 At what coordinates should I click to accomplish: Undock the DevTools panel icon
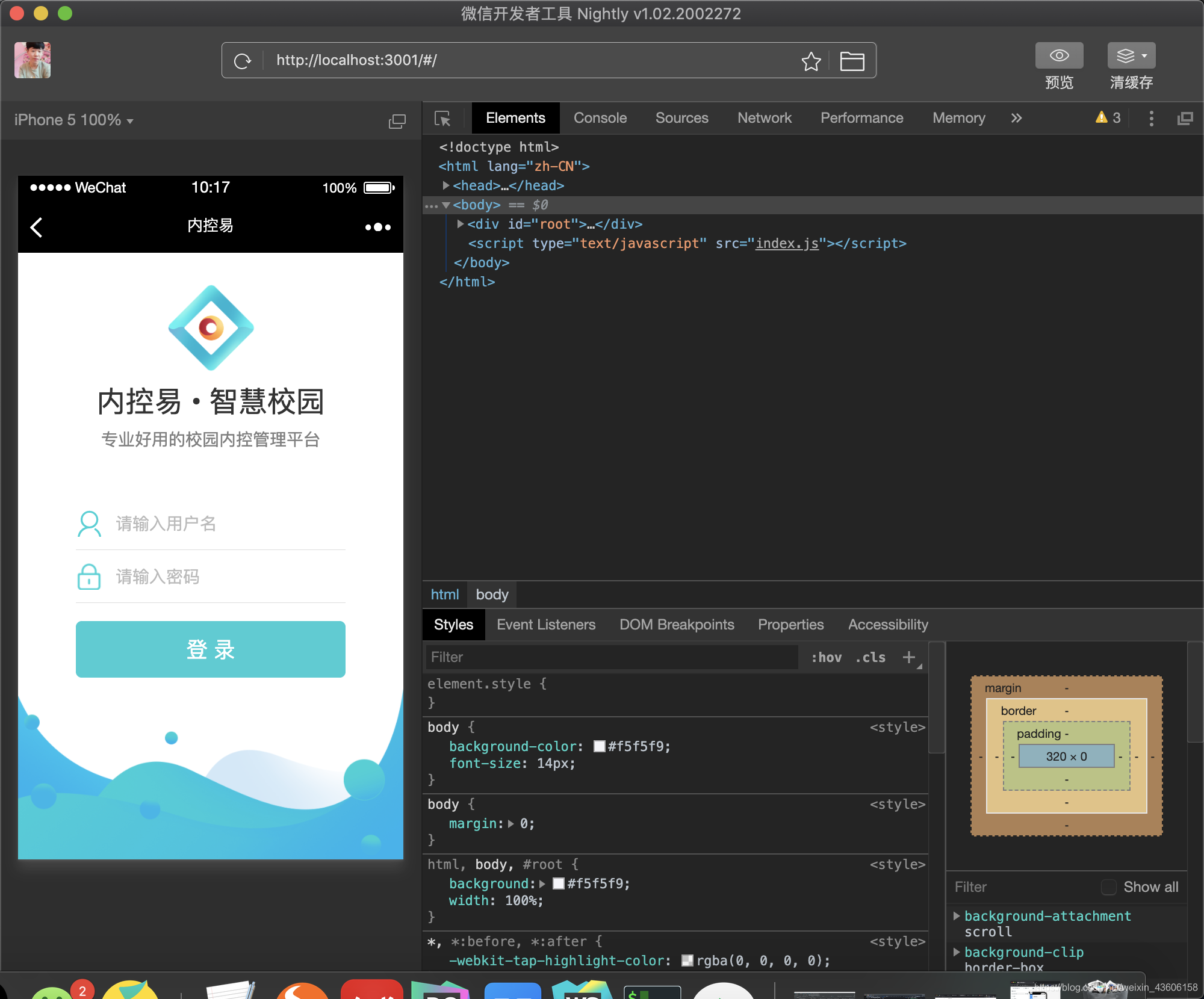[1185, 119]
